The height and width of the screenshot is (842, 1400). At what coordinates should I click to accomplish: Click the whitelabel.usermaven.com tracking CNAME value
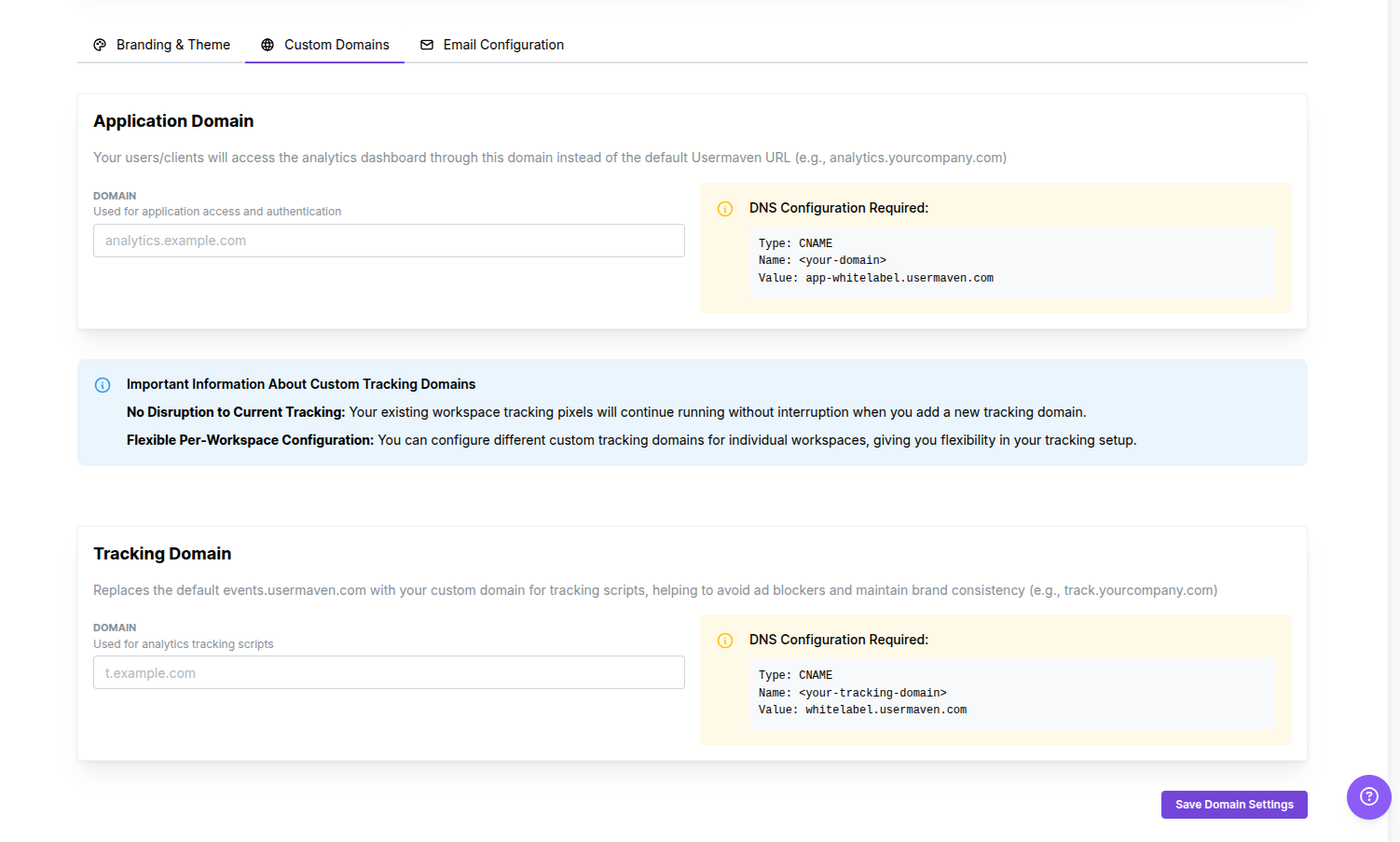(885, 710)
